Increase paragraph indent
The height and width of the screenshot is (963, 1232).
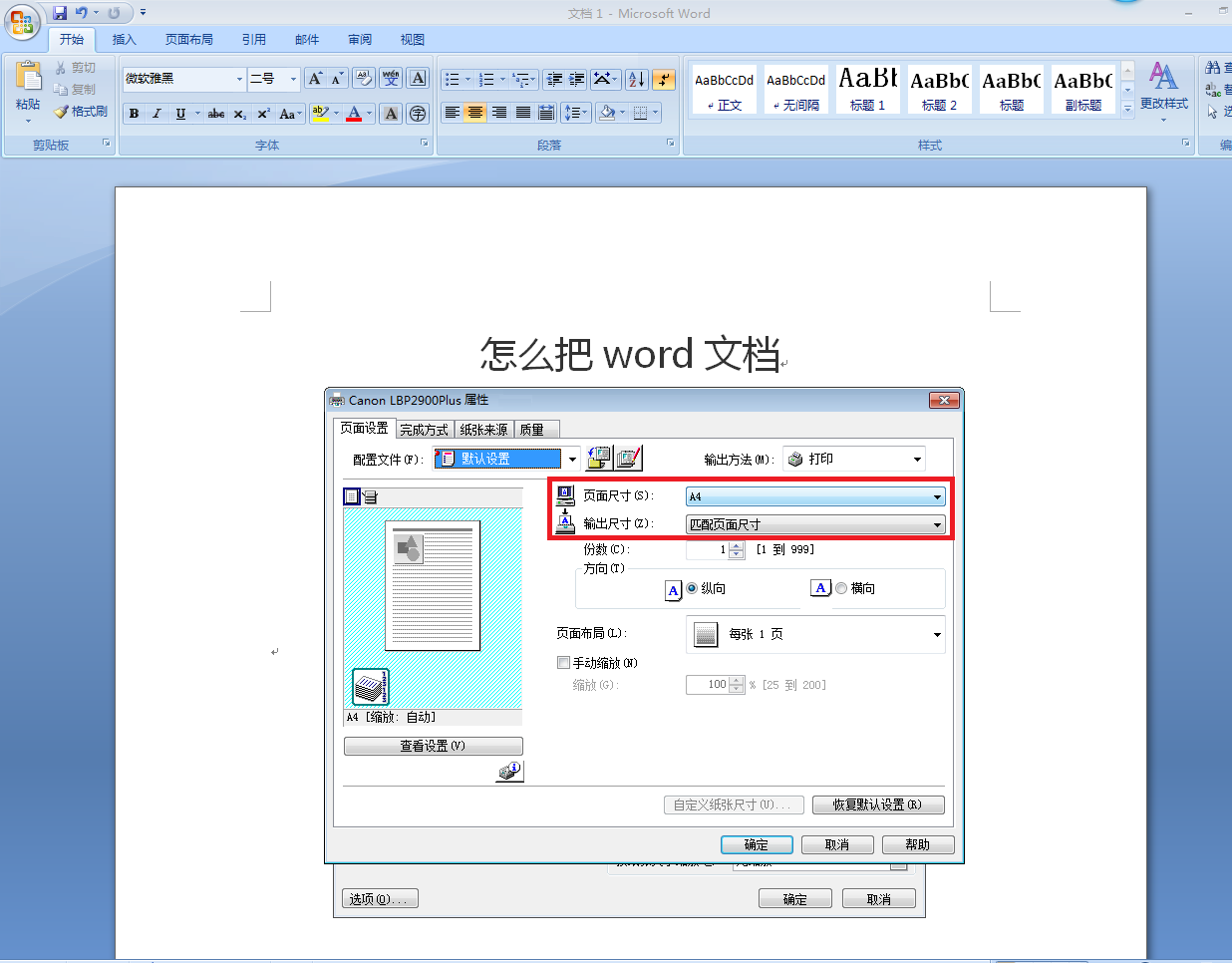coord(576,80)
